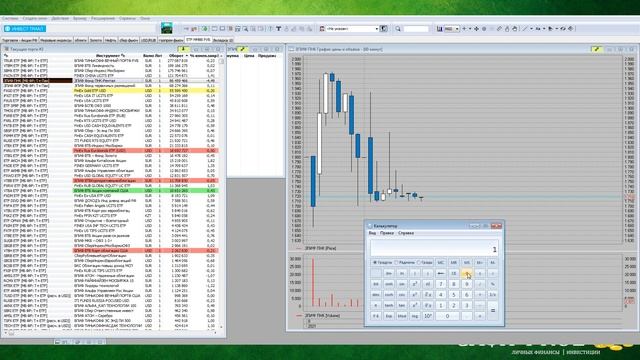Click the search input field in toolbar
This screenshot has width=640, height=360.
416,29
